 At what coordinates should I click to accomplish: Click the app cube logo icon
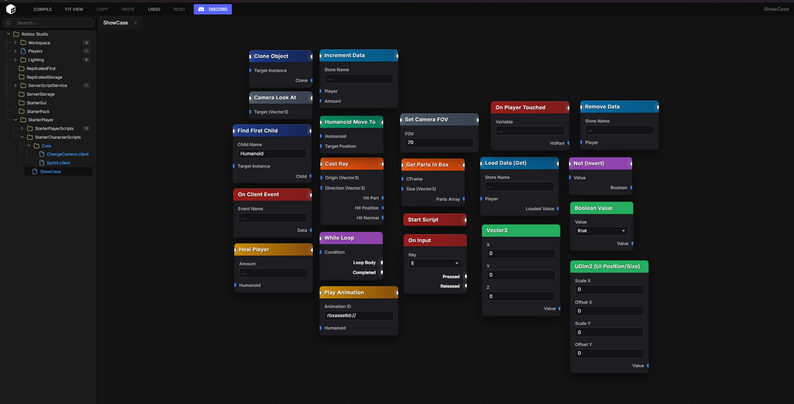11,9
